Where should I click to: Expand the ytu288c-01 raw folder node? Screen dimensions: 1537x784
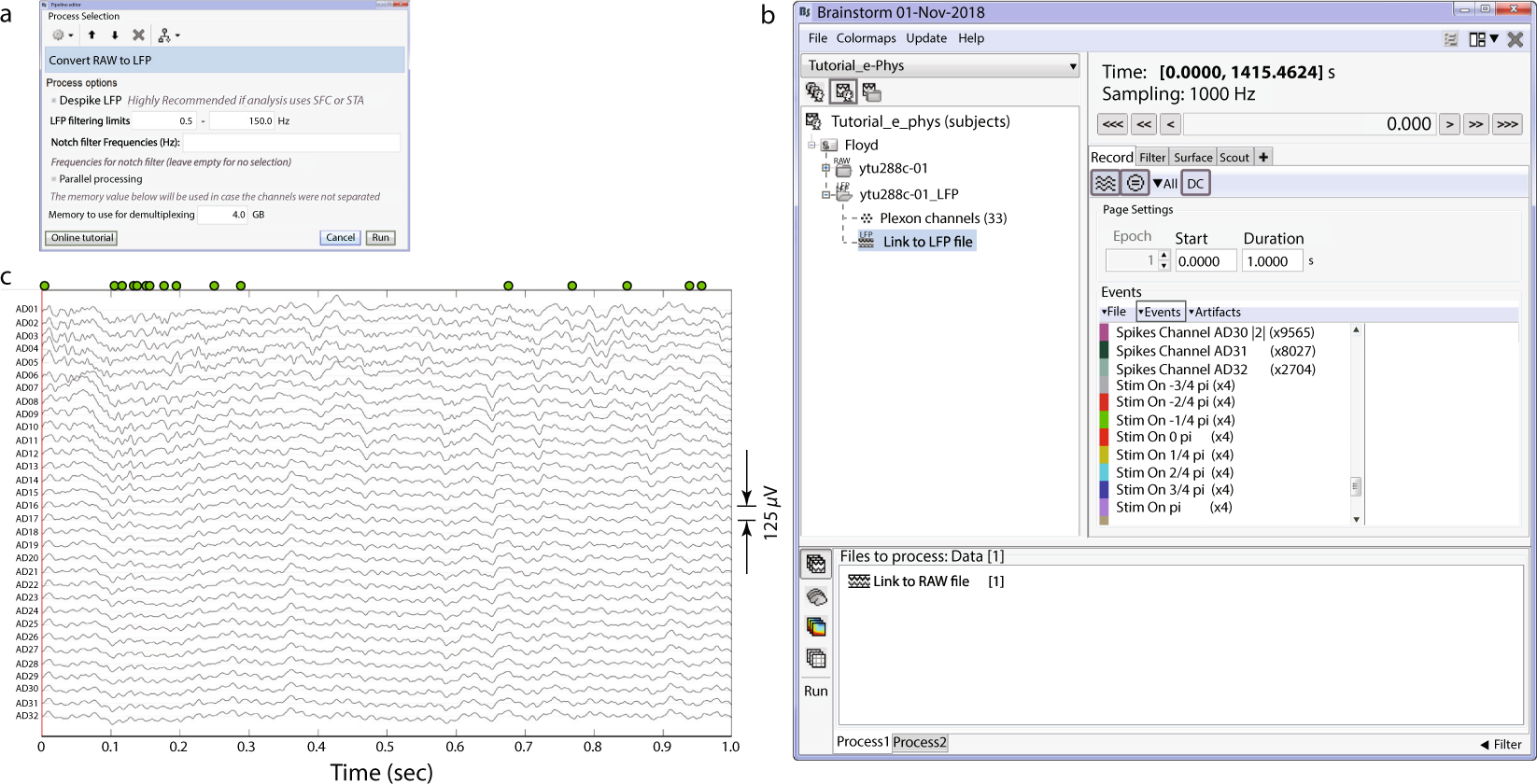tap(825, 169)
